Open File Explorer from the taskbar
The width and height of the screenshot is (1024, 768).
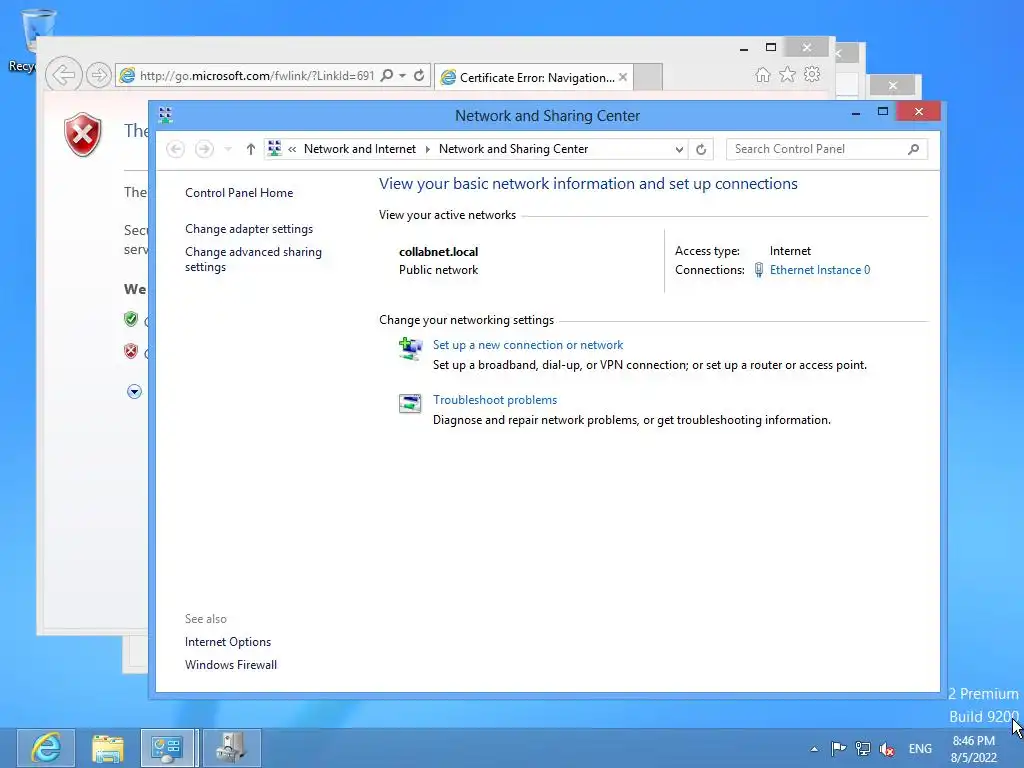[108, 748]
